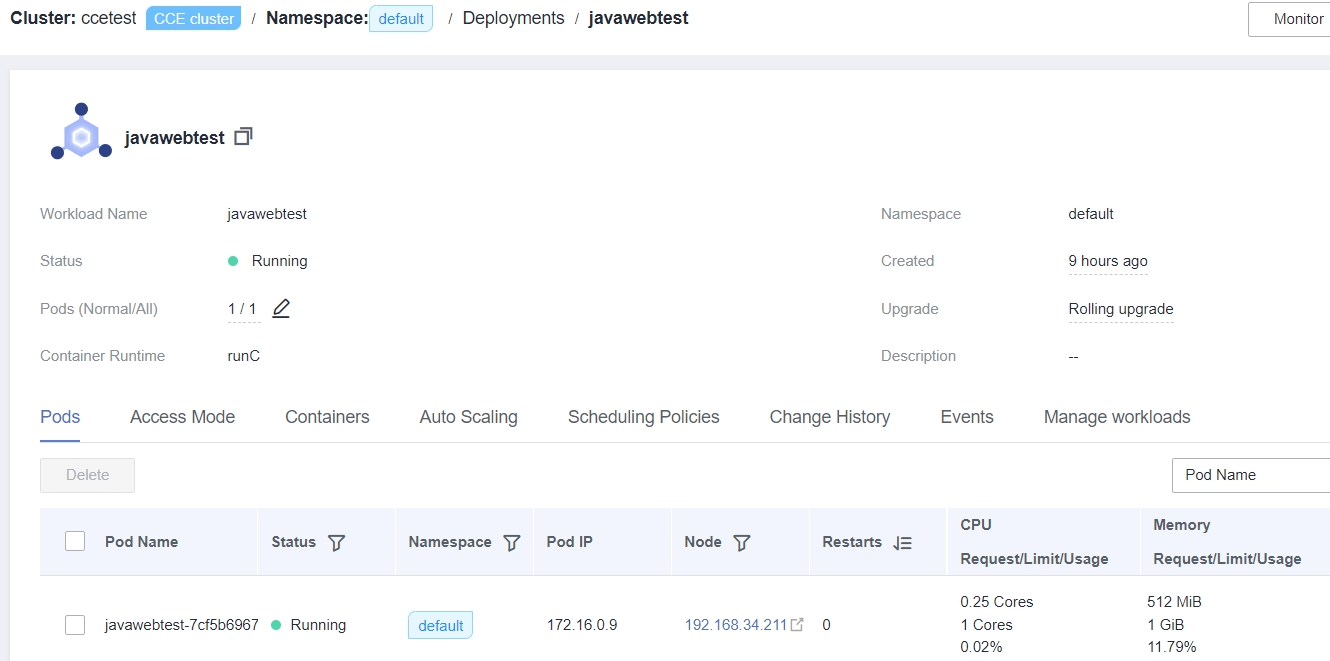Image resolution: width=1330 pixels, height=661 pixels.
Task: Copy the javawebtest workload name
Action: [242, 137]
